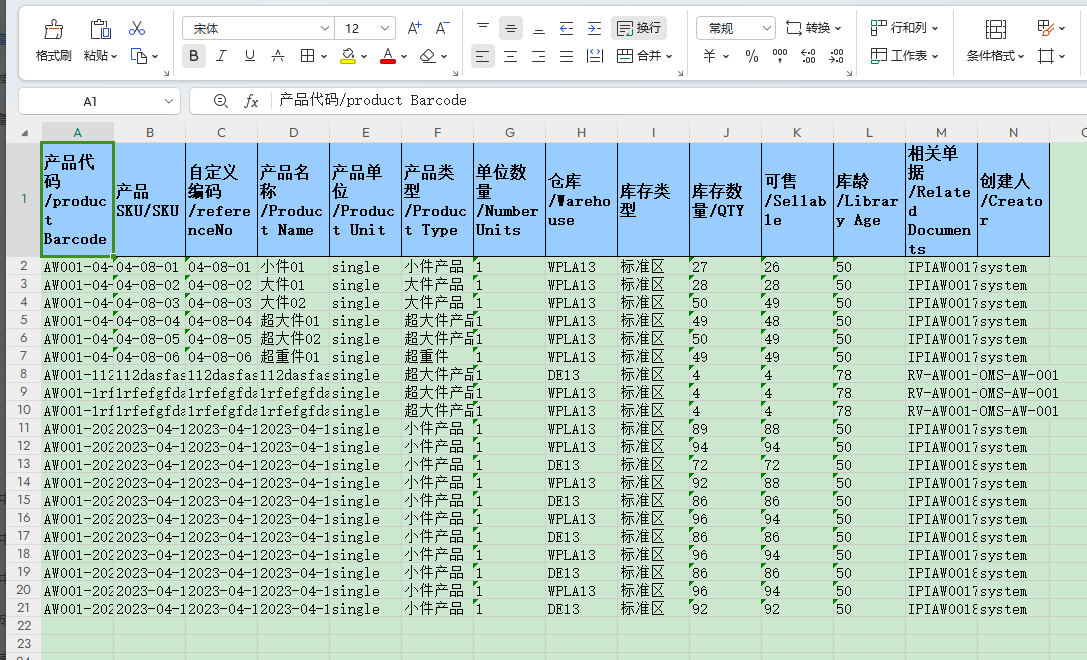Click the cell borders icon
The image size is (1087, 660).
307,56
